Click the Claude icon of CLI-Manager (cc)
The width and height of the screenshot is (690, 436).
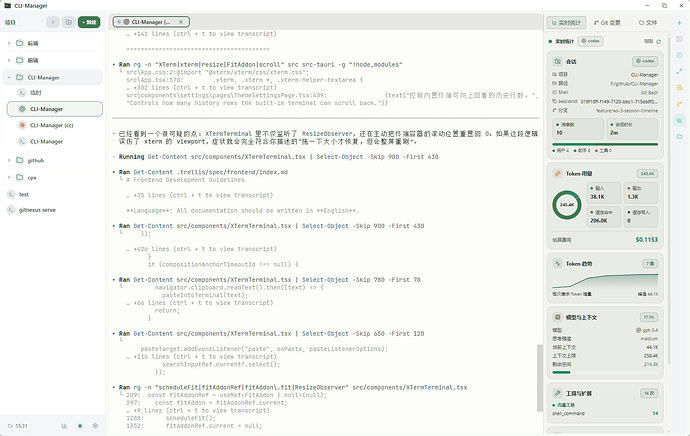[x=22, y=125]
